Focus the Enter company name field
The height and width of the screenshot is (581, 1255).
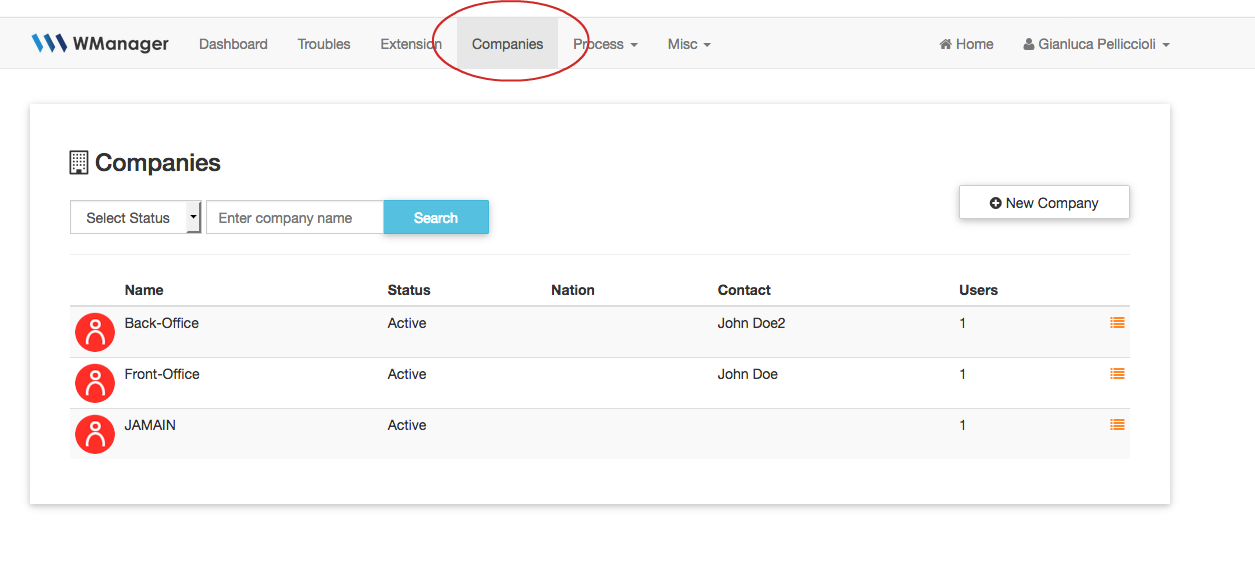tap(295, 218)
